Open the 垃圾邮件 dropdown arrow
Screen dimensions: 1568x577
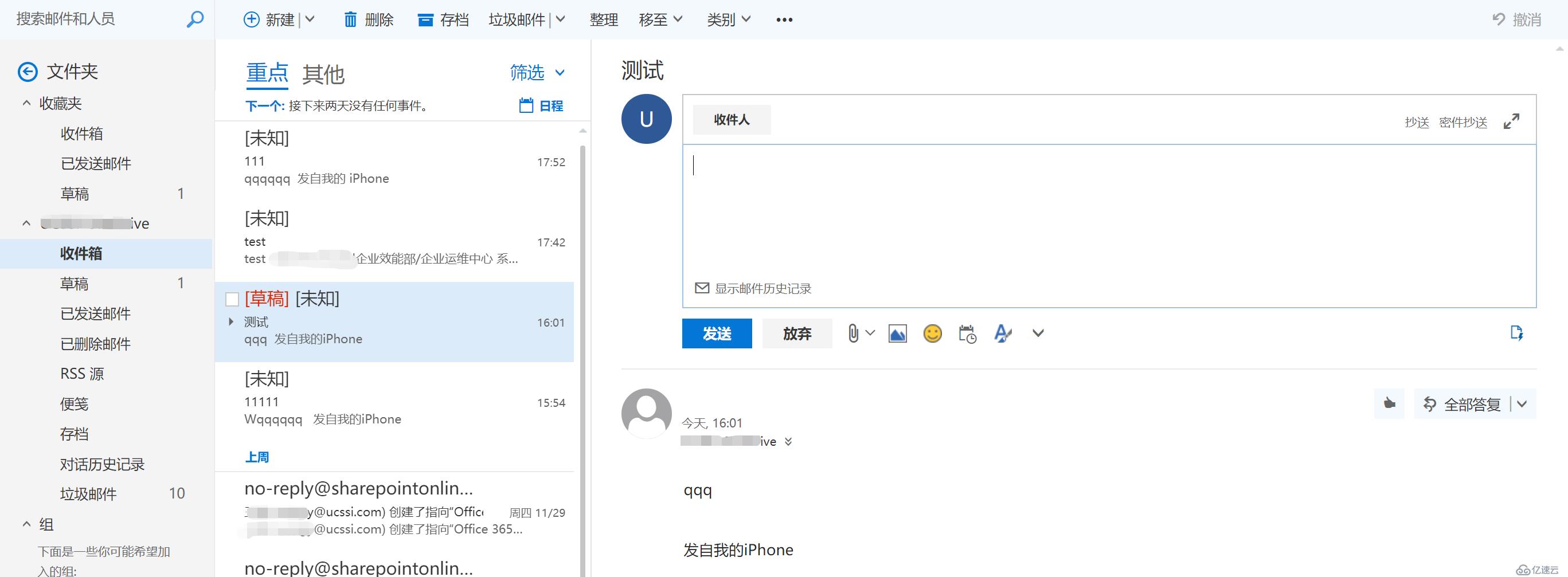coord(561,19)
